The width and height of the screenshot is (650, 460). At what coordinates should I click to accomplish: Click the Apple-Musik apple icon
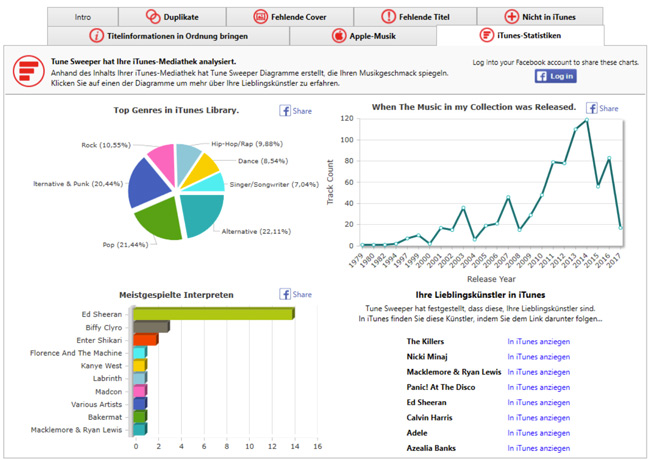click(x=339, y=36)
